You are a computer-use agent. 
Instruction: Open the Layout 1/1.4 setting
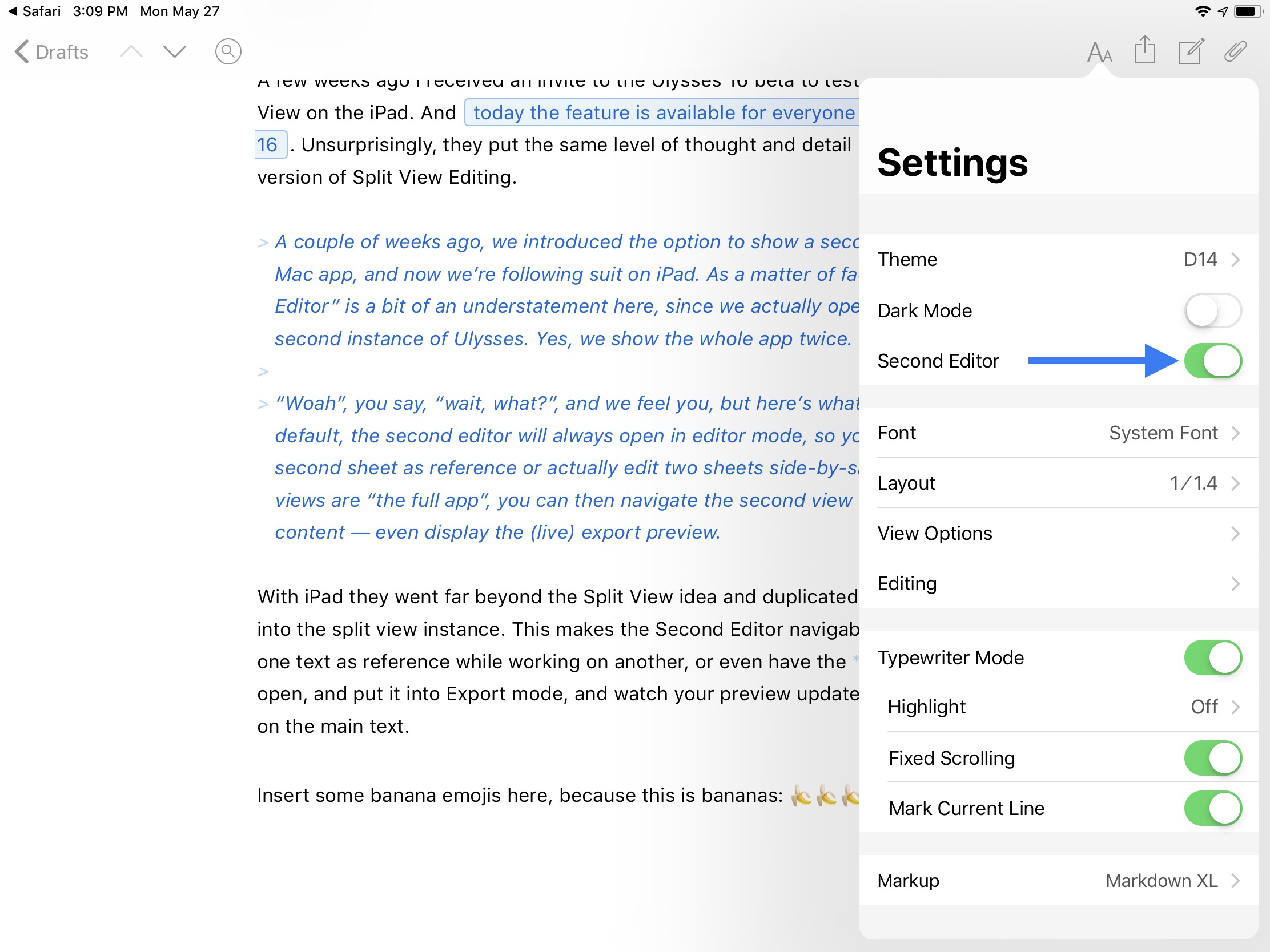1058,483
